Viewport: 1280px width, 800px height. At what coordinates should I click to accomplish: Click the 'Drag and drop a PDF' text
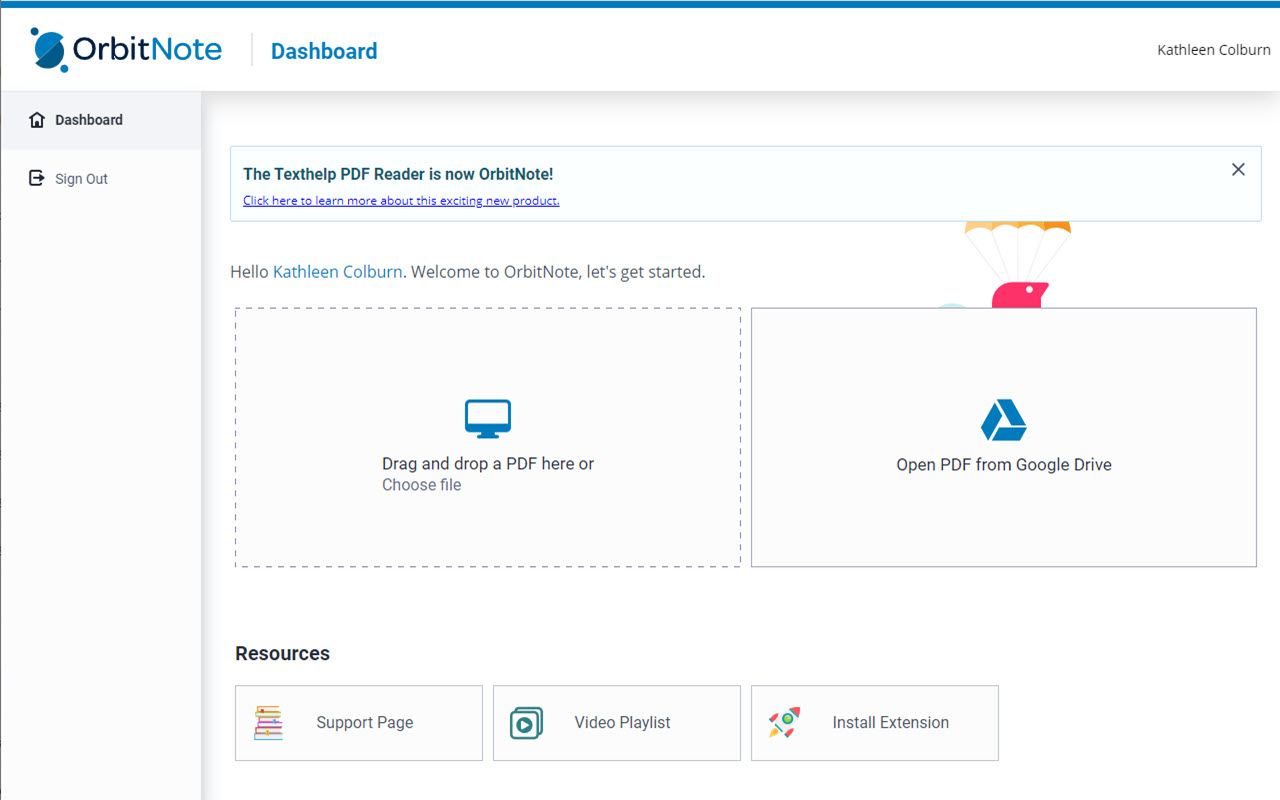[x=487, y=464]
